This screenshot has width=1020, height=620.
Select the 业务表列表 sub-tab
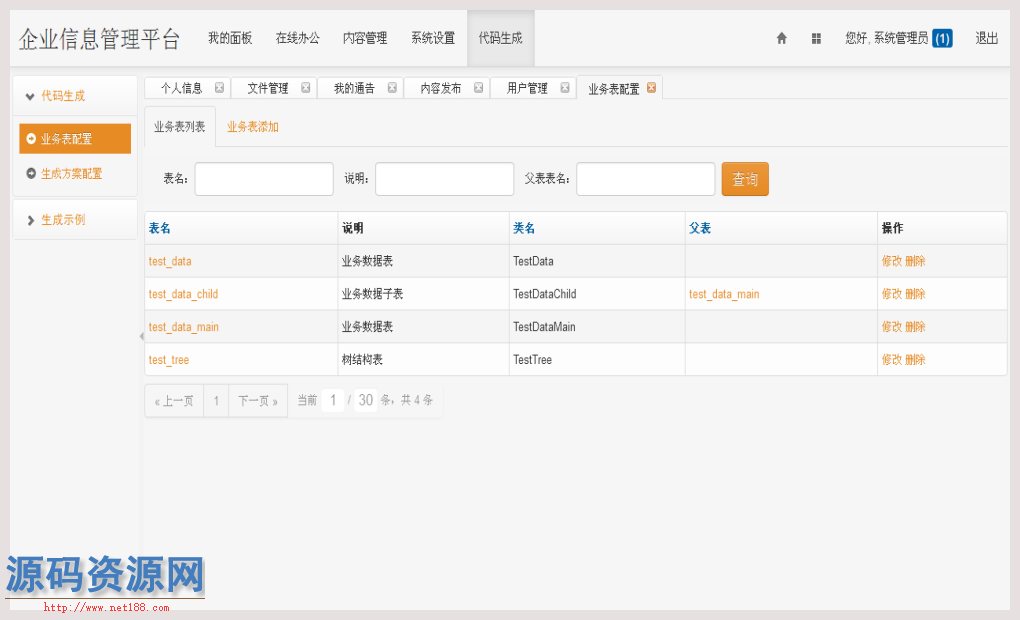(x=180, y=127)
